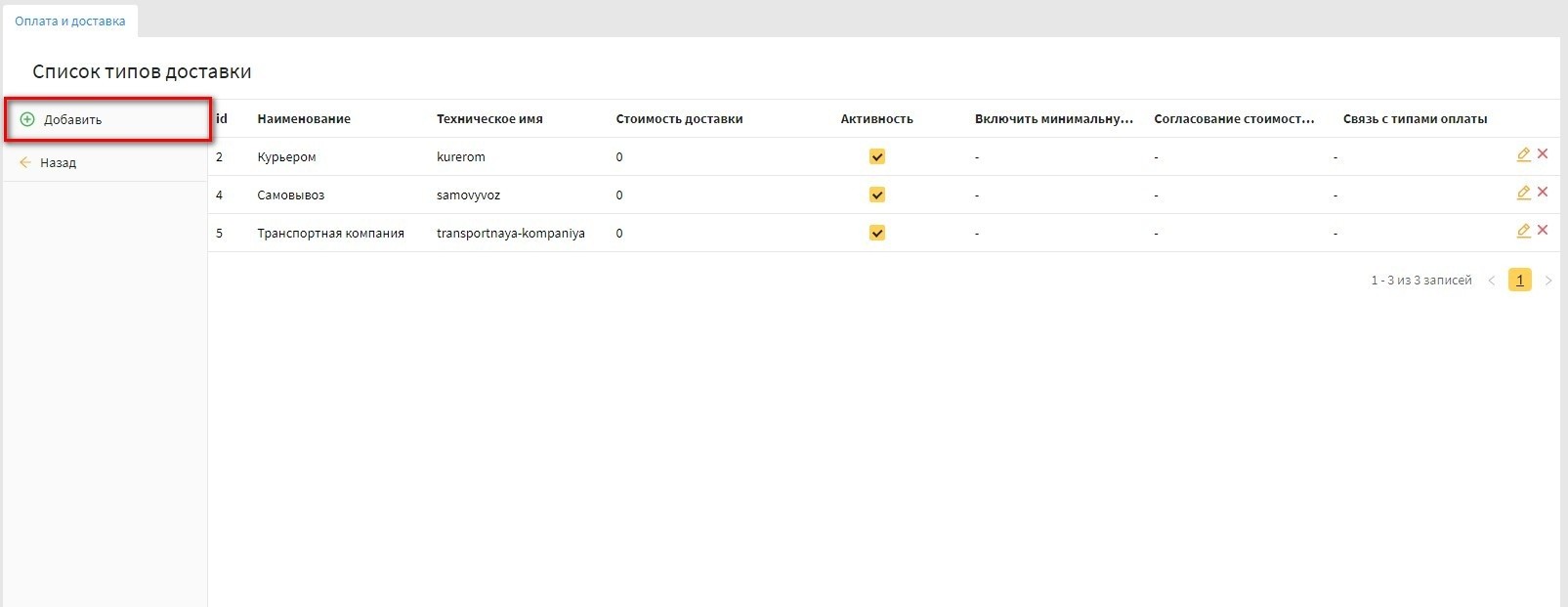Click the Техническое имя column header
Viewport: 1568px width, 607px height.
pyautogui.click(x=489, y=119)
